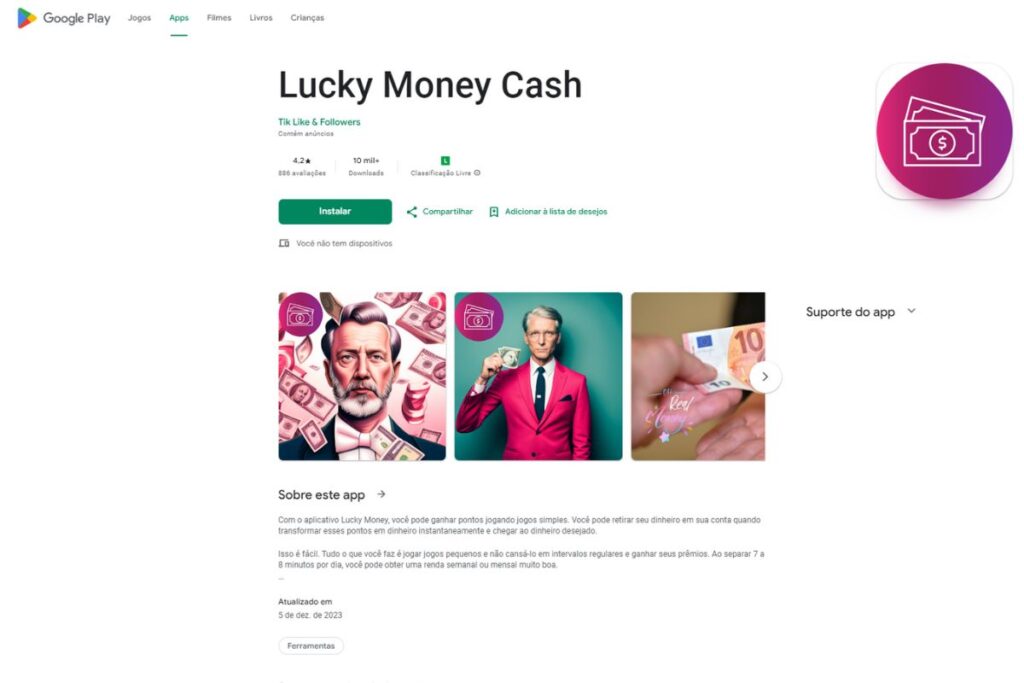This screenshot has width=1024, height=683.
Task: Click the info icon beside Classificação Livre
Action: click(x=477, y=173)
